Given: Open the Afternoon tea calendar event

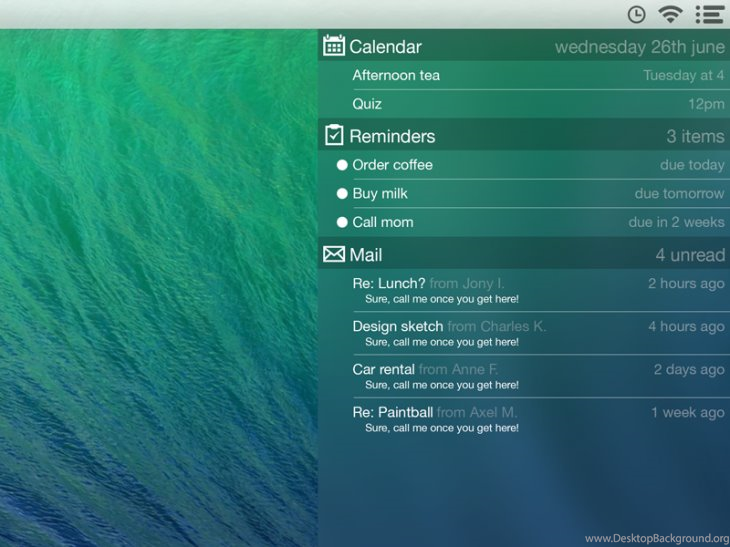Looking at the screenshot, I should coord(396,75).
